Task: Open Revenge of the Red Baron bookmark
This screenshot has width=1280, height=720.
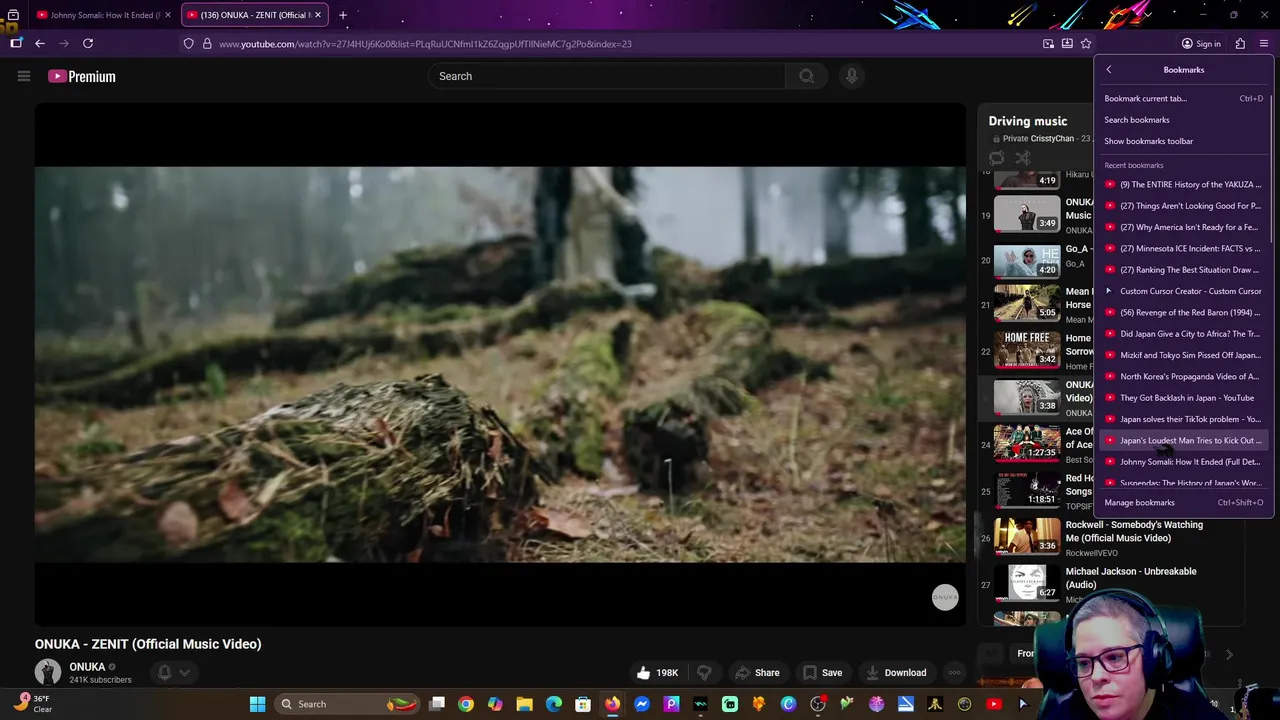Action: tap(1183, 312)
